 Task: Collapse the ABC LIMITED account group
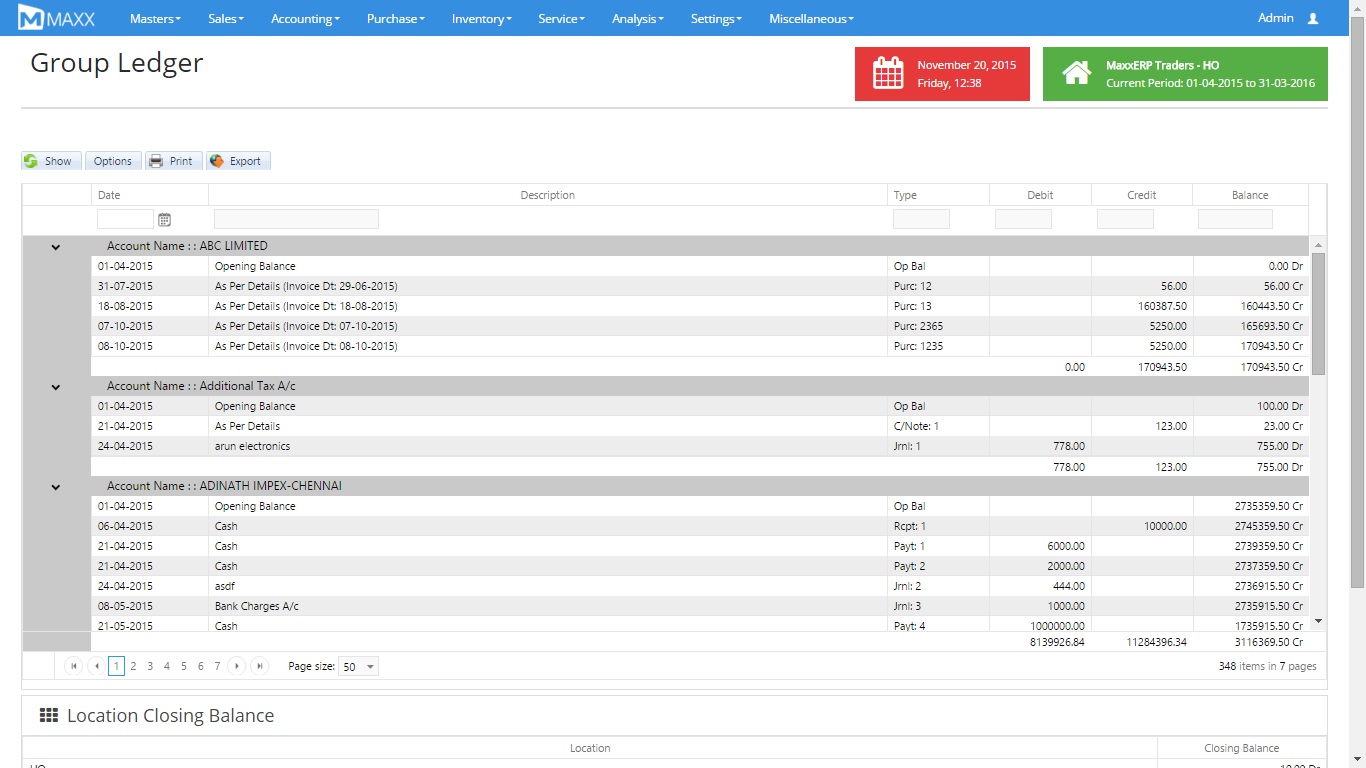56,247
